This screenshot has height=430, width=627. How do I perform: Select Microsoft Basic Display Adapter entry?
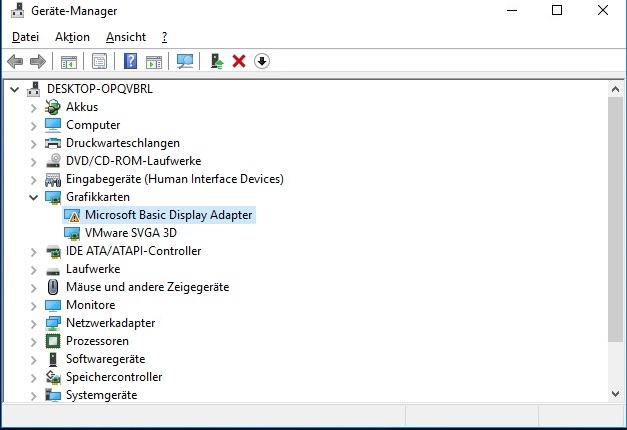tap(168, 215)
